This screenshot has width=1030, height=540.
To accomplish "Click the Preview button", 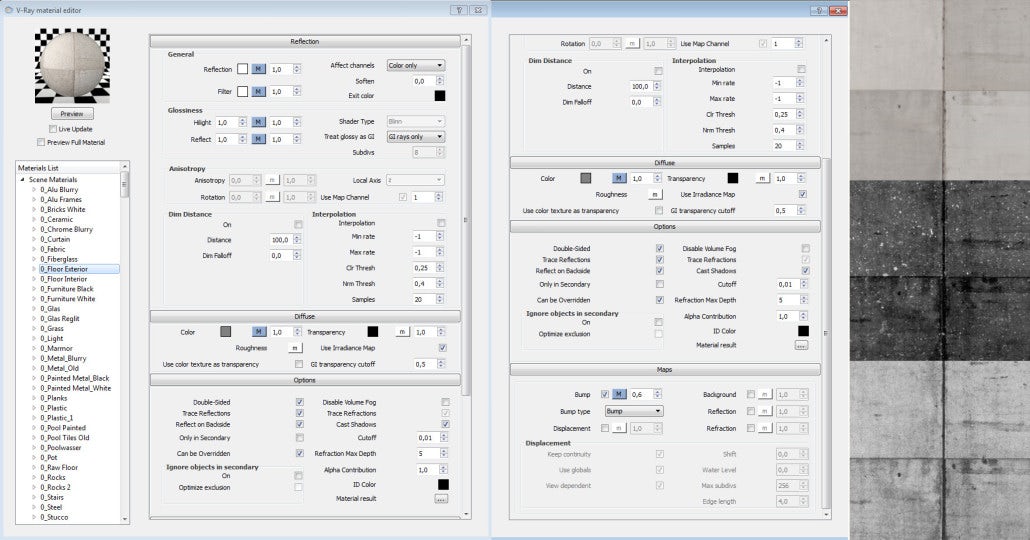I will [x=71, y=114].
